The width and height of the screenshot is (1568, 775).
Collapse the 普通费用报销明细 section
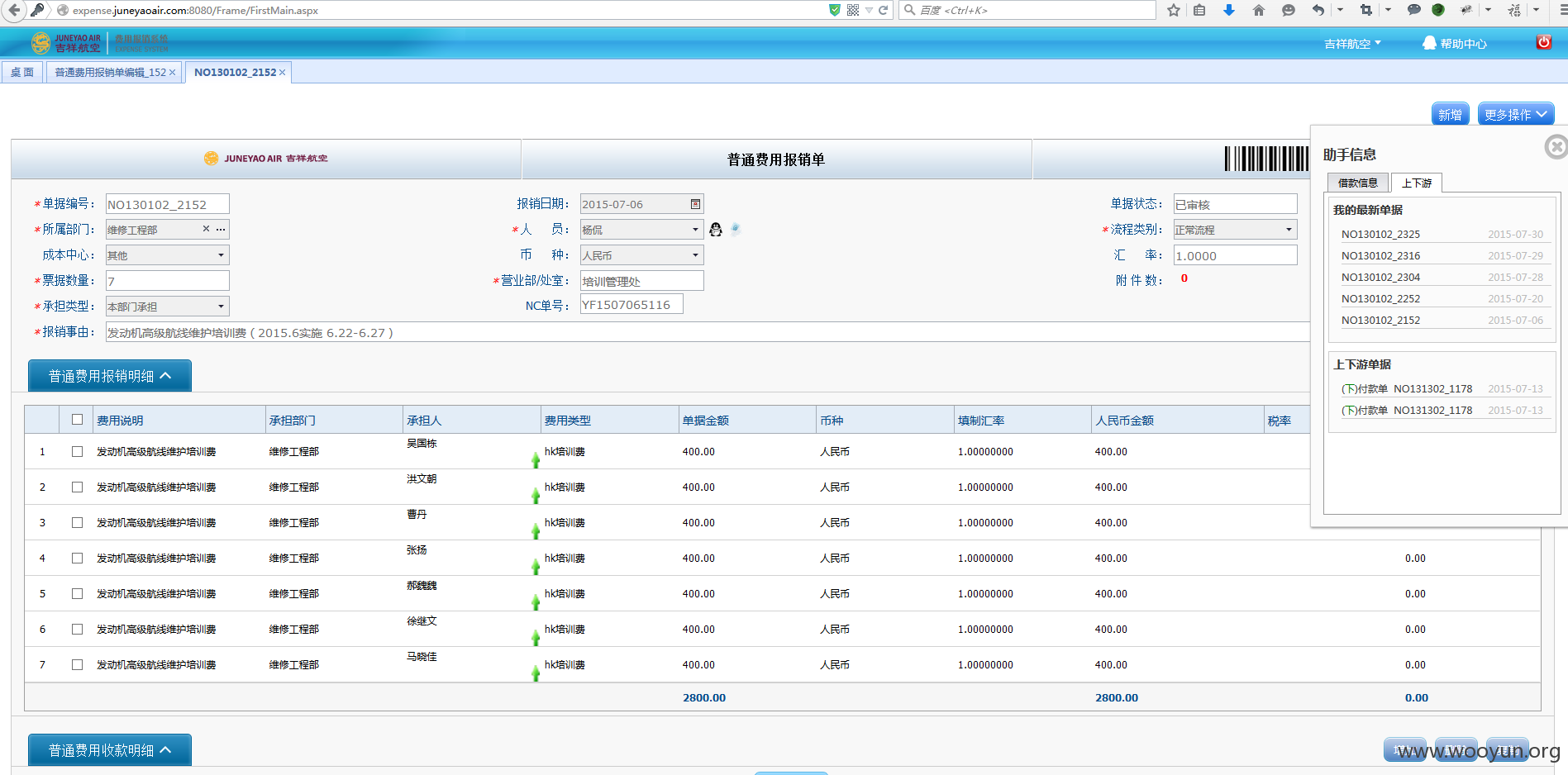coord(110,376)
